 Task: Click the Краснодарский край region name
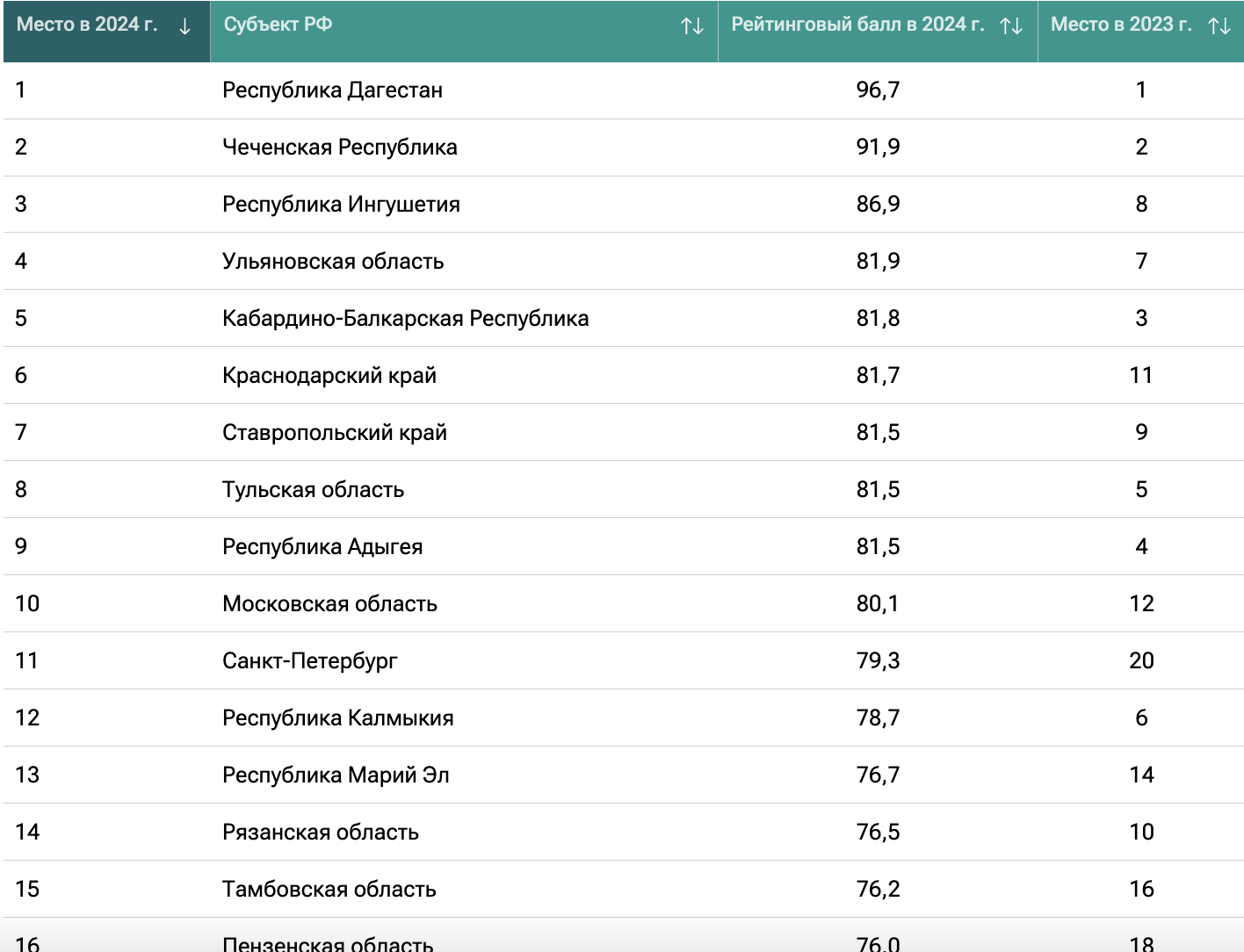pos(329,376)
